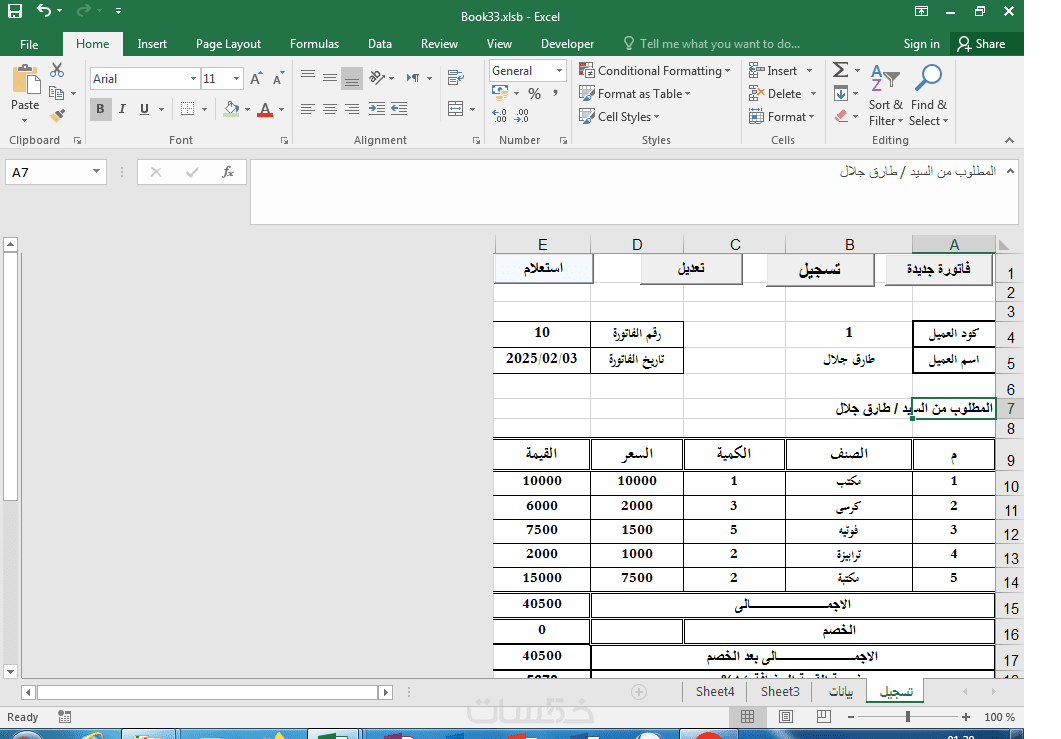1061x739 pixels.
Task: Apply the yellow fill color bucket
Action: tap(231, 109)
